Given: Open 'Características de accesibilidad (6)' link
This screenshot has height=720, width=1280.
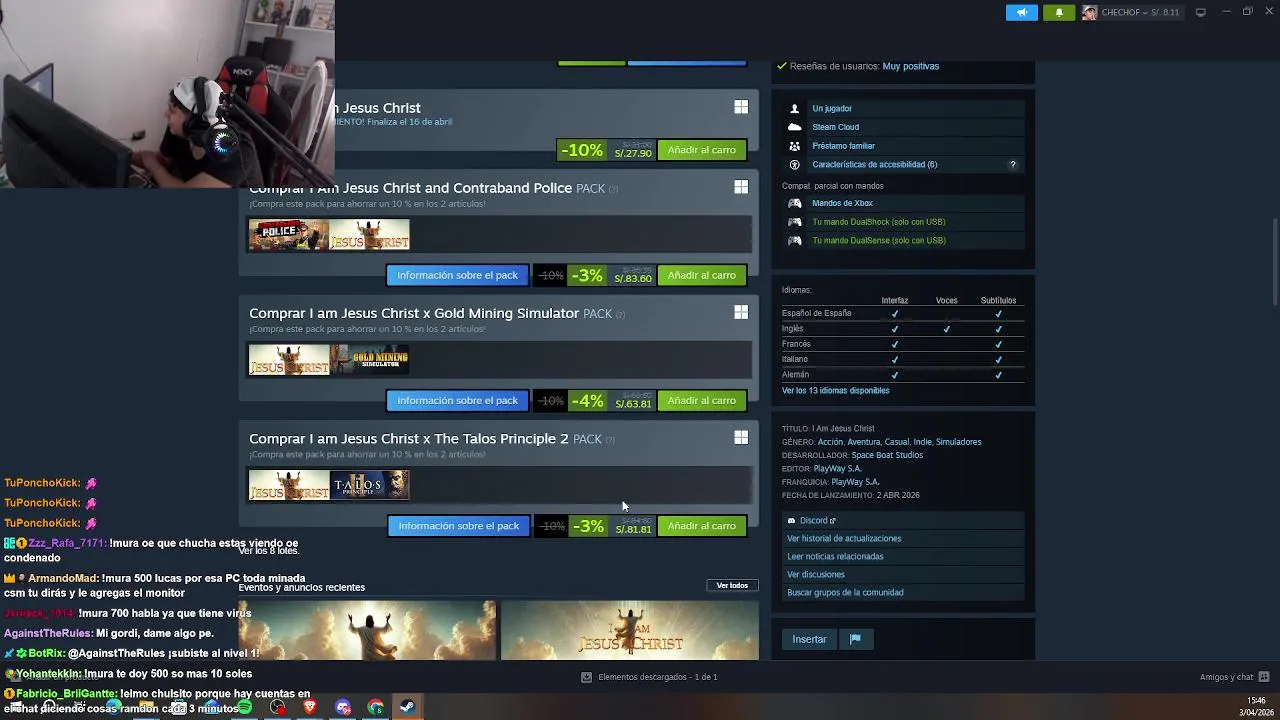Looking at the screenshot, I should coord(874,165).
